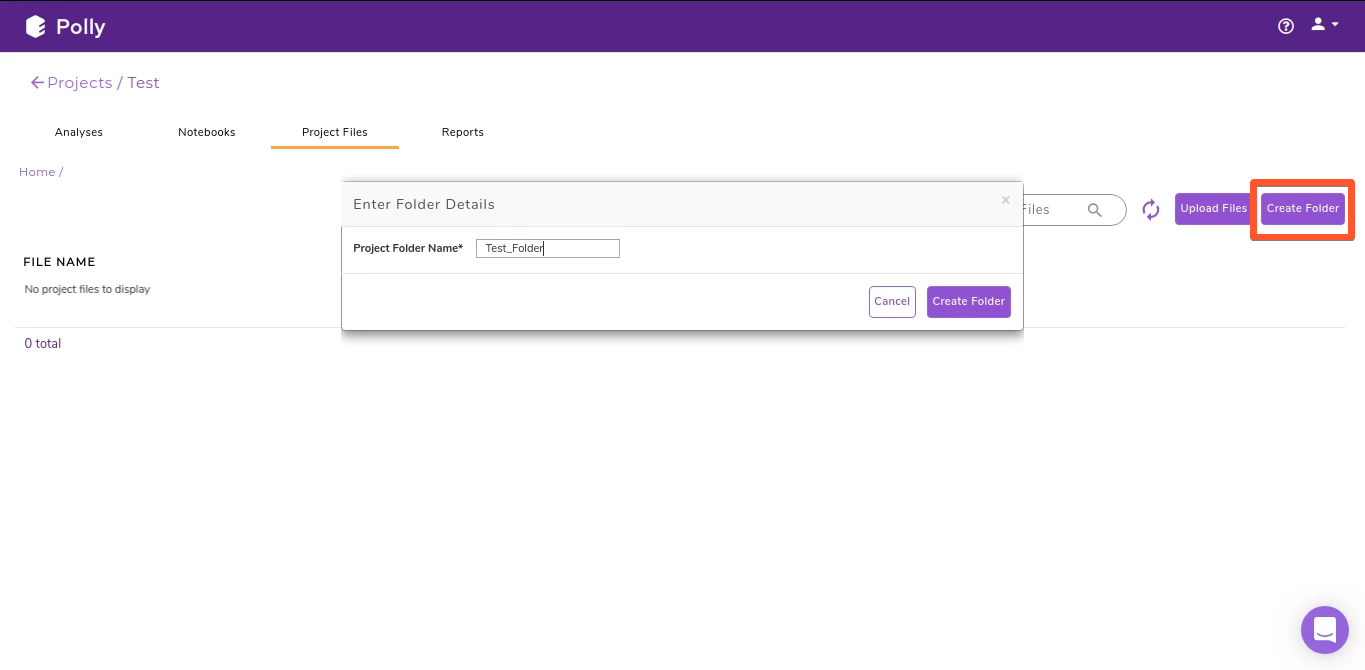
Task: Click the user account icon
Action: pyautogui.click(x=1316, y=23)
